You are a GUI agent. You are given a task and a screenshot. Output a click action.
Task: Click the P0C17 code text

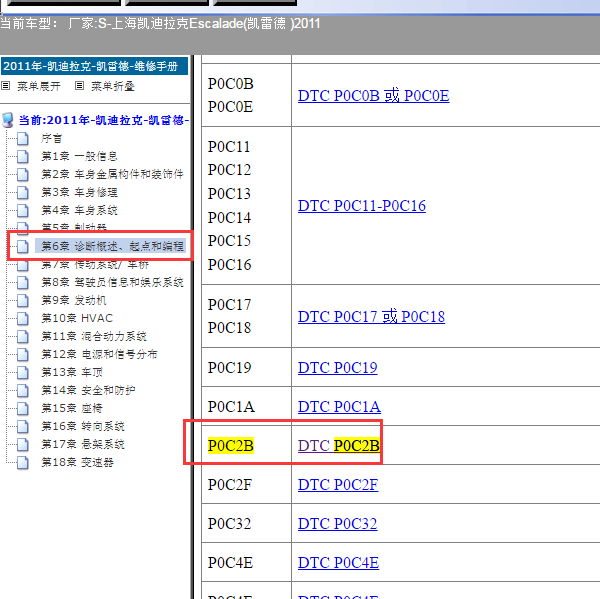(x=229, y=305)
